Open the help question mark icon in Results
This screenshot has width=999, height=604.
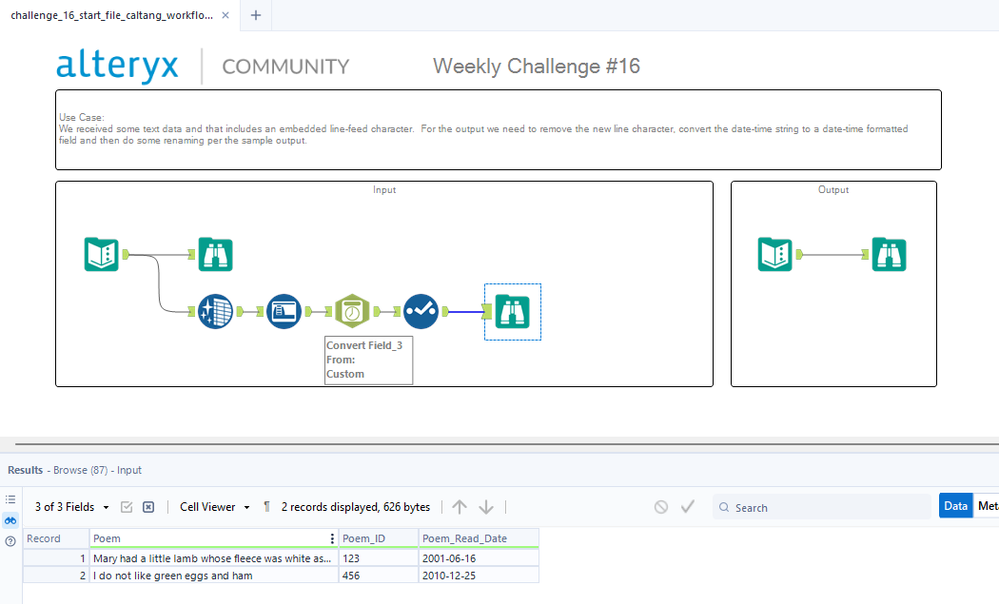10,542
